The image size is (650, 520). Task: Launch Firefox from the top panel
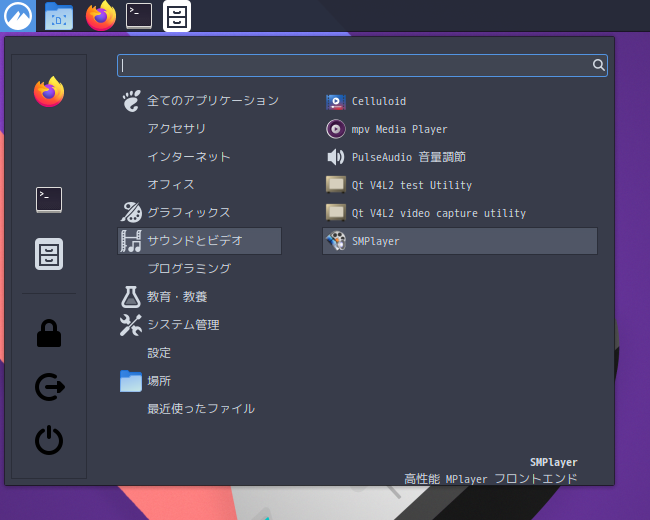(101, 16)
